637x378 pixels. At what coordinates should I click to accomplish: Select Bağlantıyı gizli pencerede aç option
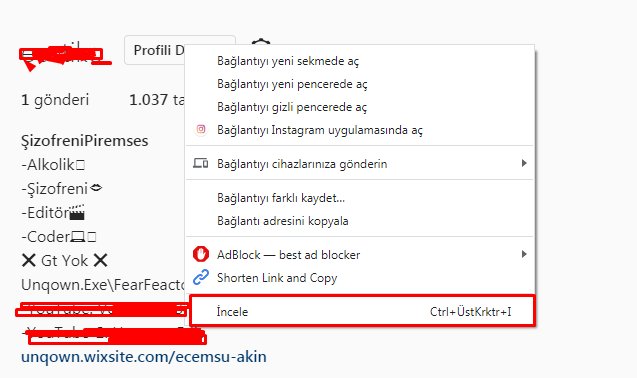pyautogui.click(x=360, y=107)
